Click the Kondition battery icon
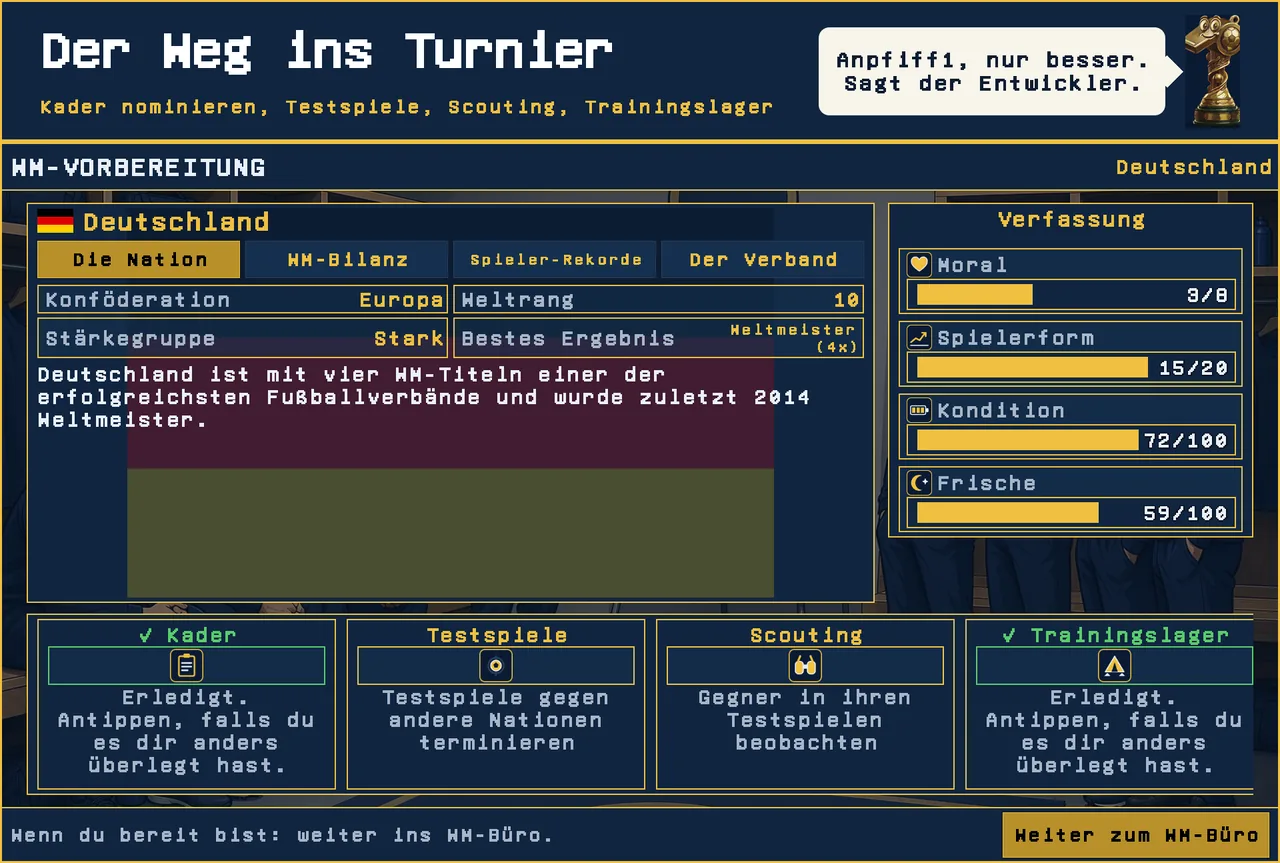 click(x=919, y=410)
